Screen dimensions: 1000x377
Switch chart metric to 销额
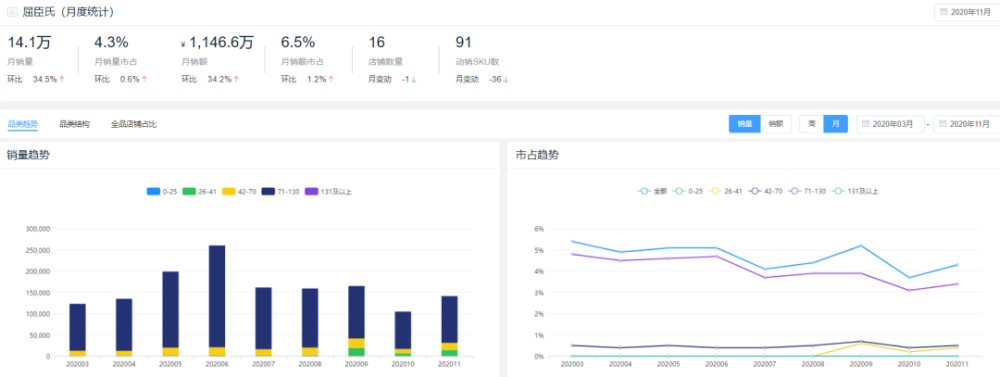(x=776, y=124)
